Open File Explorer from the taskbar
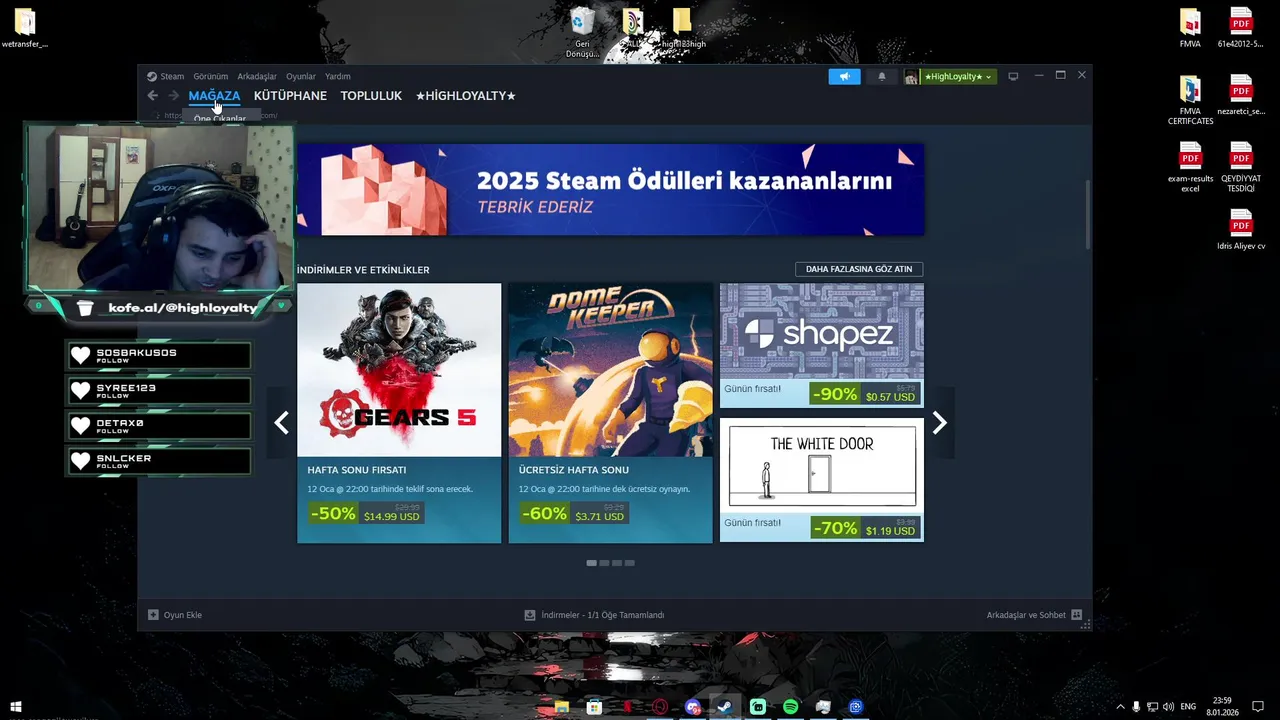 coord(562,707)
